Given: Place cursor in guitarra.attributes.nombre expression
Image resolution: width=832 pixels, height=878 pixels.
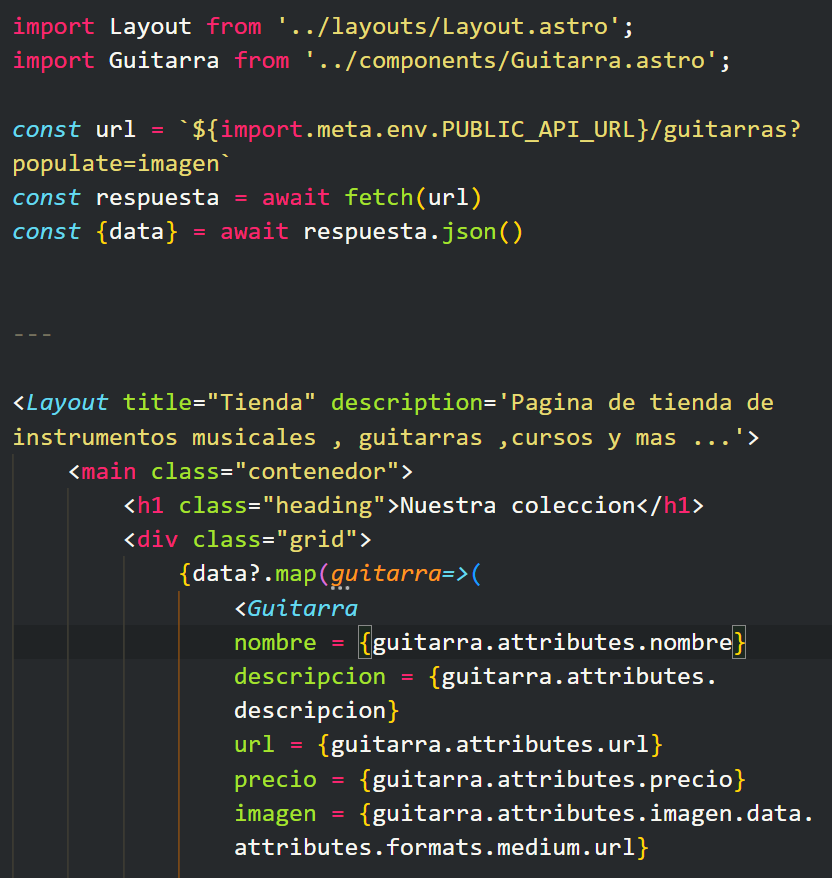Looking at the screenshot, I should 552,643.
